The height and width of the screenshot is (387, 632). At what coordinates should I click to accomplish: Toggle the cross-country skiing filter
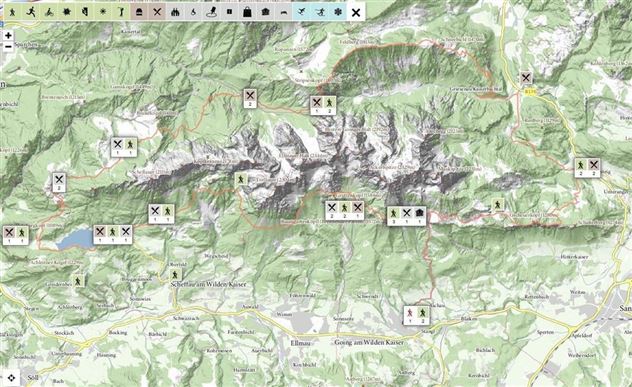coord(320,12)
